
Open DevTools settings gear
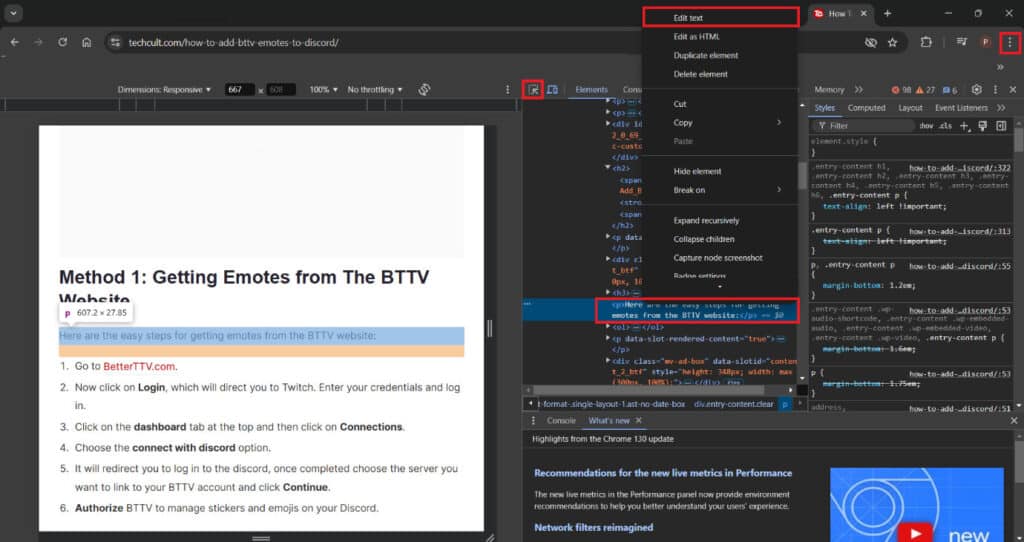click(977, 90)
